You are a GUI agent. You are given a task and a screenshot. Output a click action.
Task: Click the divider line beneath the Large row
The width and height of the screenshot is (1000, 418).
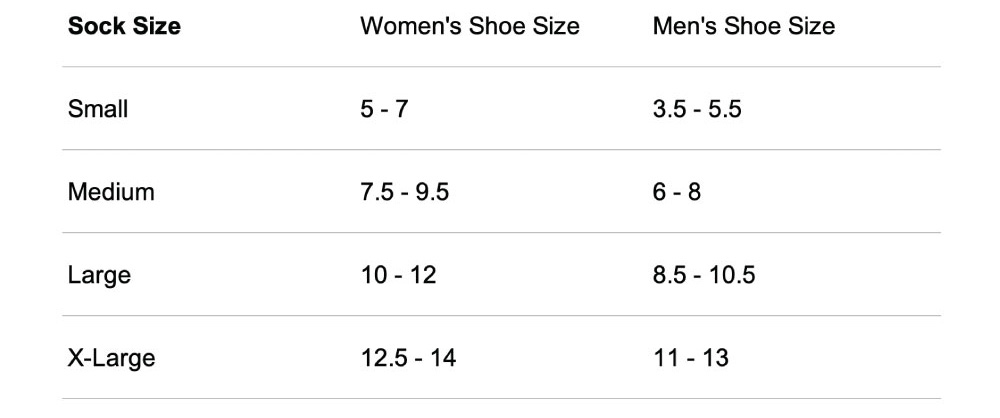[x=500, y=316]
